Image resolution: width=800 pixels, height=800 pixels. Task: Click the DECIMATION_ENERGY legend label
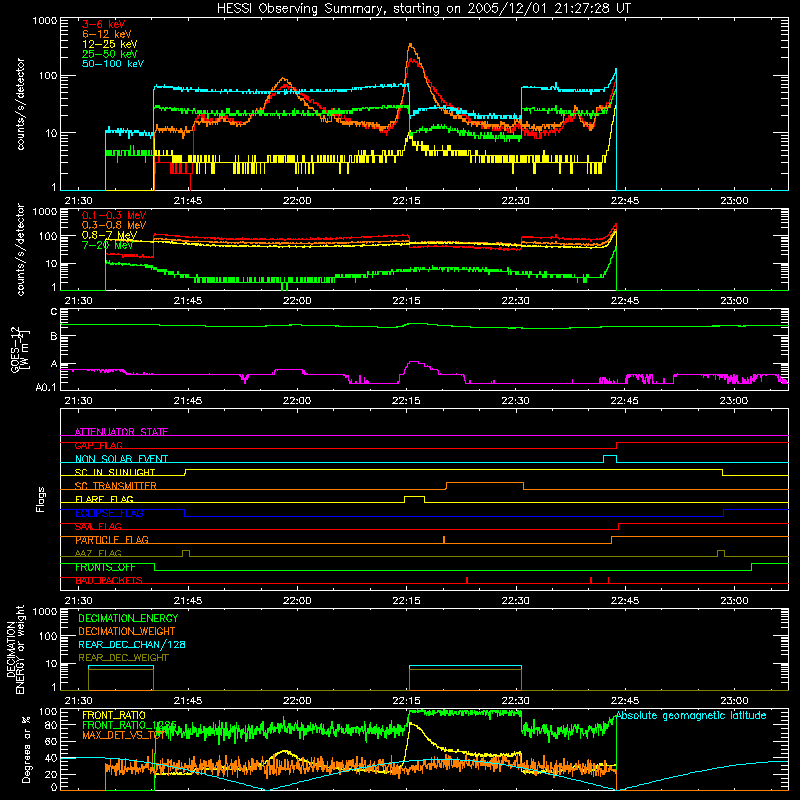(128, 618)
